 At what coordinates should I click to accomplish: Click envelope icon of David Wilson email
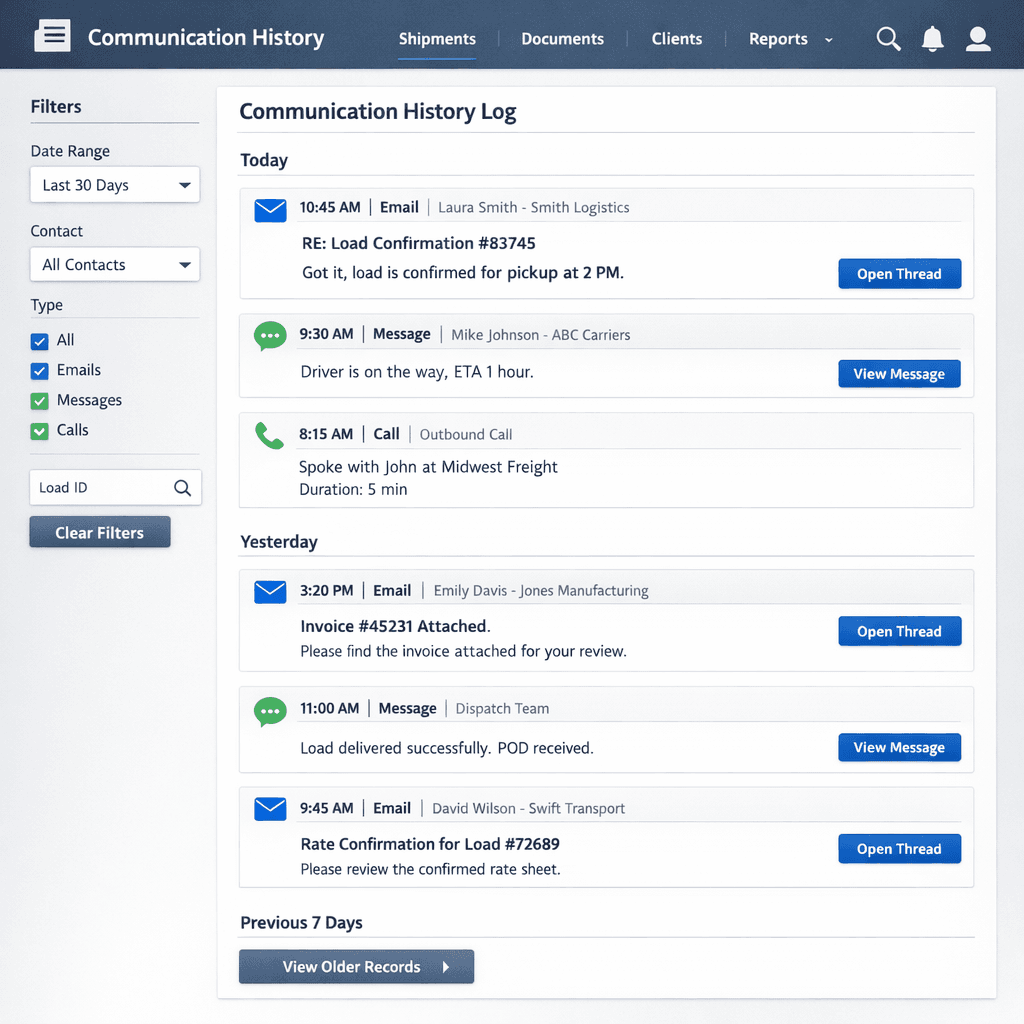(x=270, y=809)
